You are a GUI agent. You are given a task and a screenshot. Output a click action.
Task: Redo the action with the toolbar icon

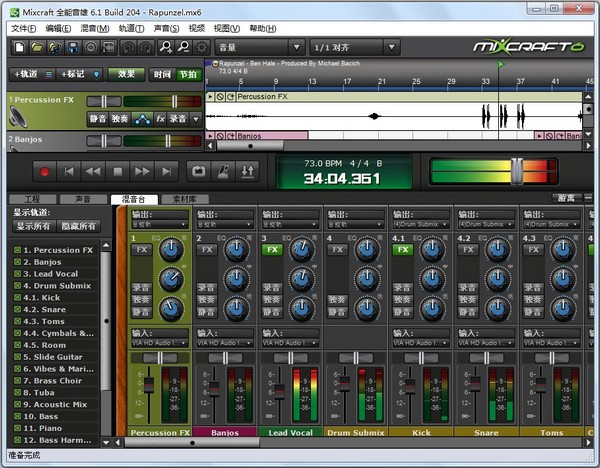[146, 47]
